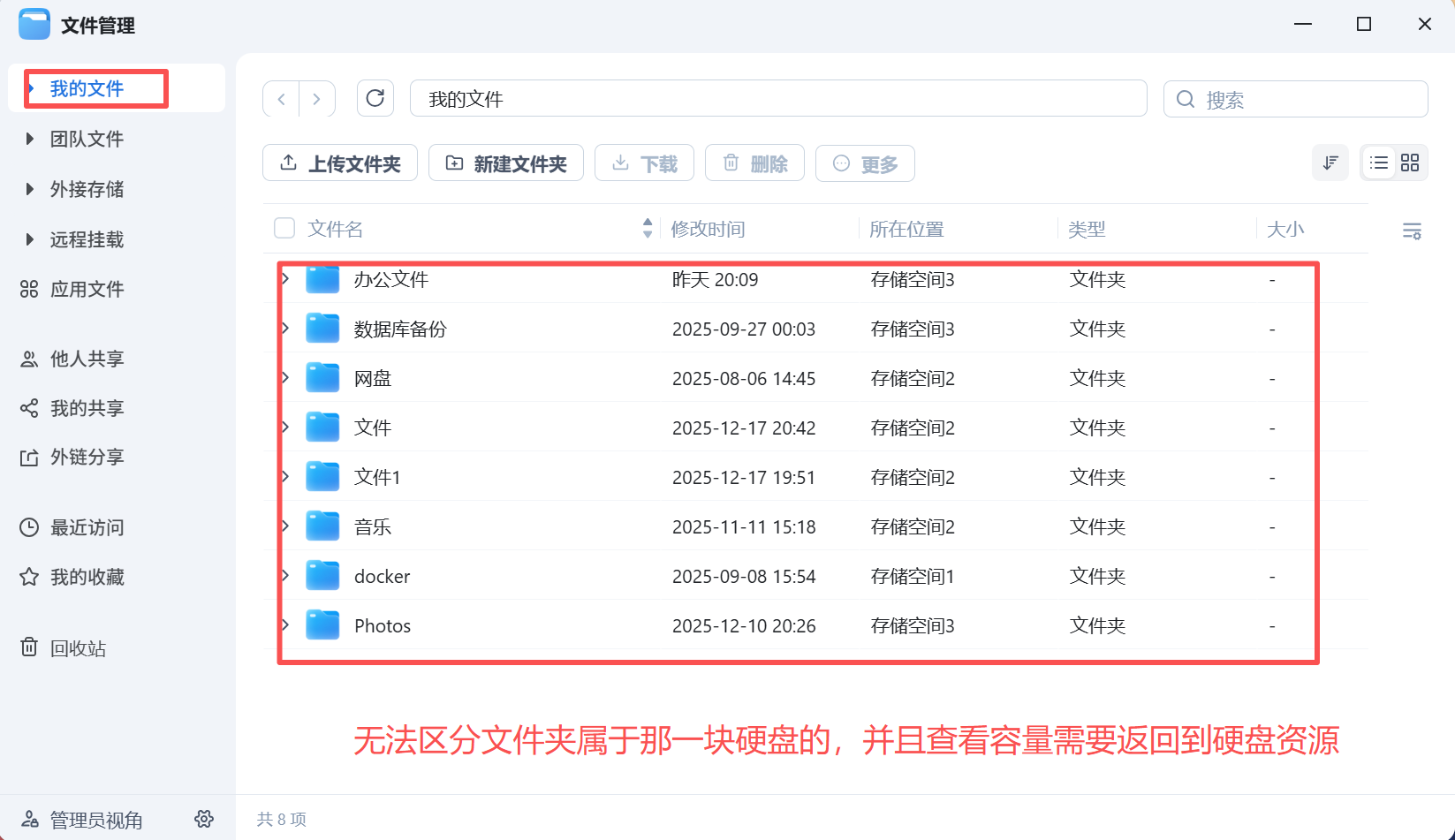1455x840 pixels.
Task: Expand the 数据库备份 folder row chevron
Action: pos(285,329)
